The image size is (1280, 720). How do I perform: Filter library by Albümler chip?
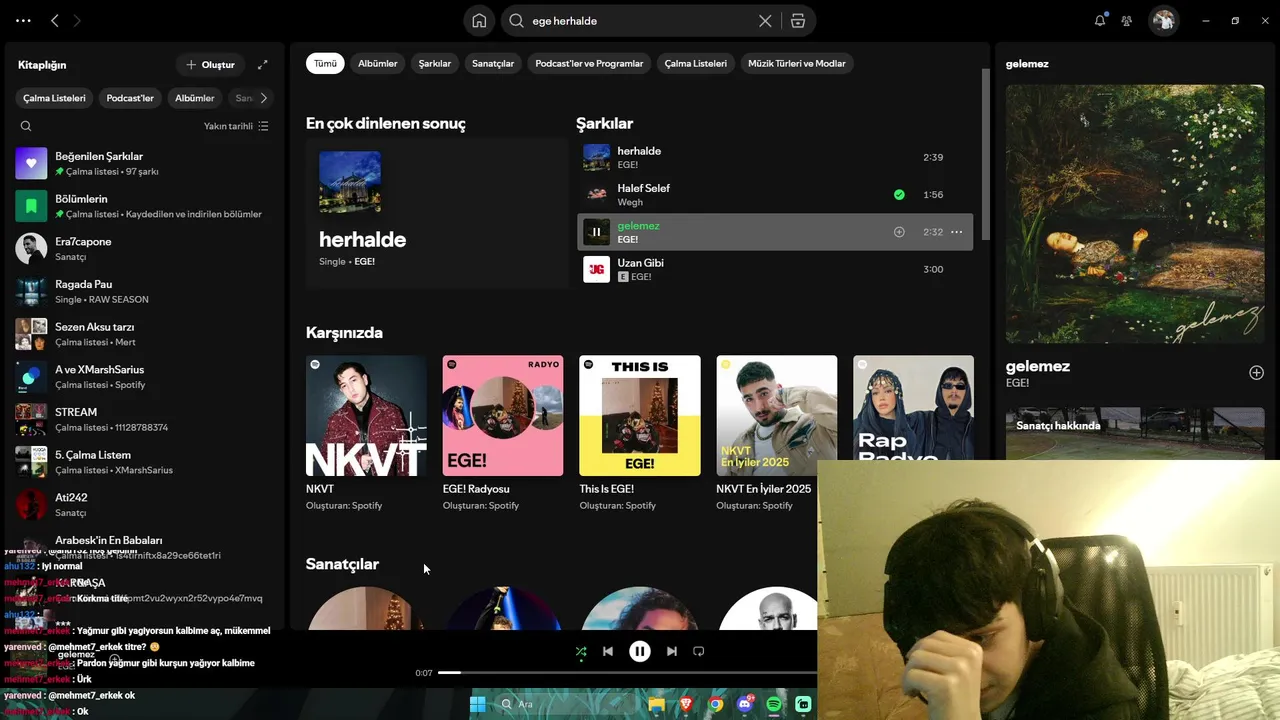[195, 98]
